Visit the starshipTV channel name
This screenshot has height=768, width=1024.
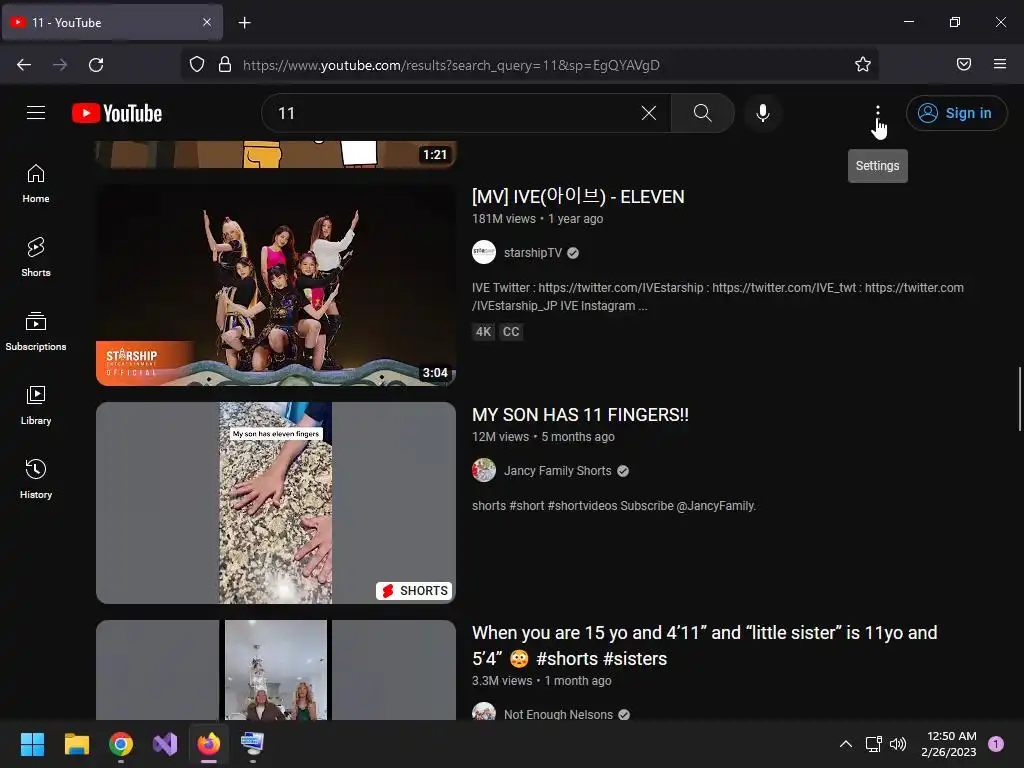532,253
